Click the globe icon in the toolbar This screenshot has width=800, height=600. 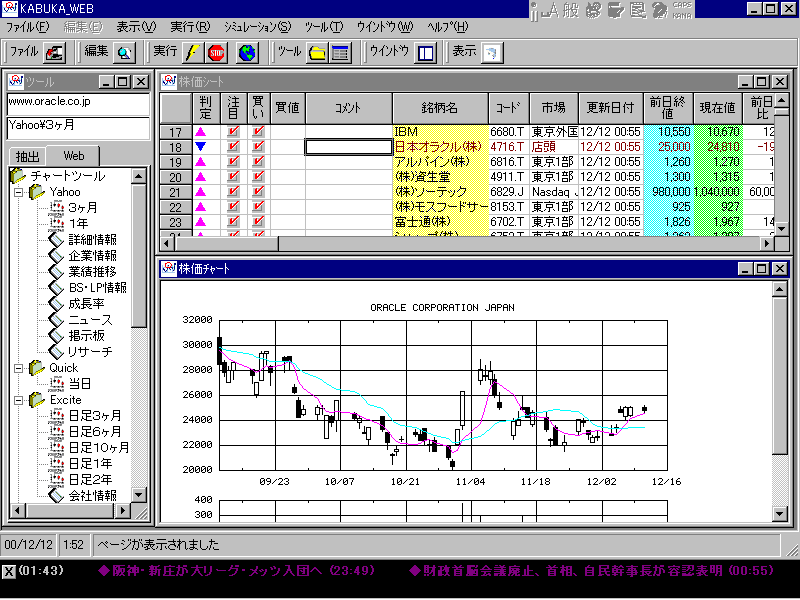[247, 53]
